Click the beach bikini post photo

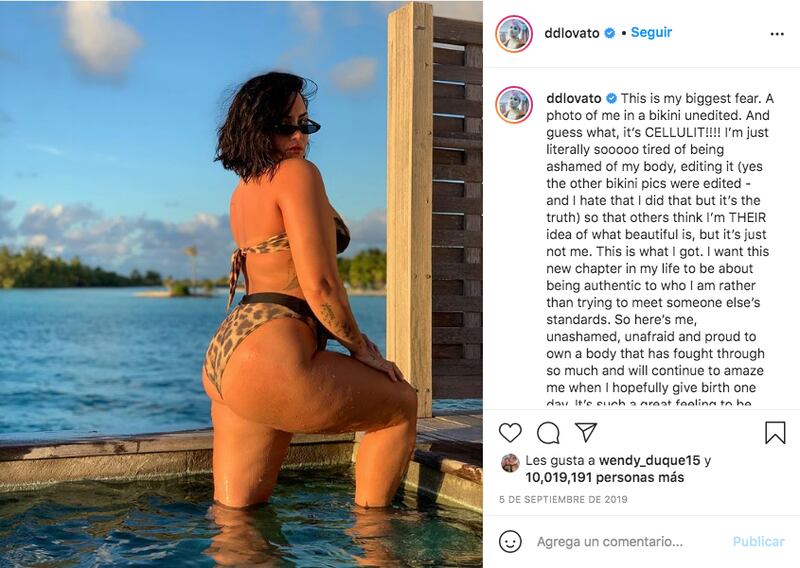pos(241,284)
